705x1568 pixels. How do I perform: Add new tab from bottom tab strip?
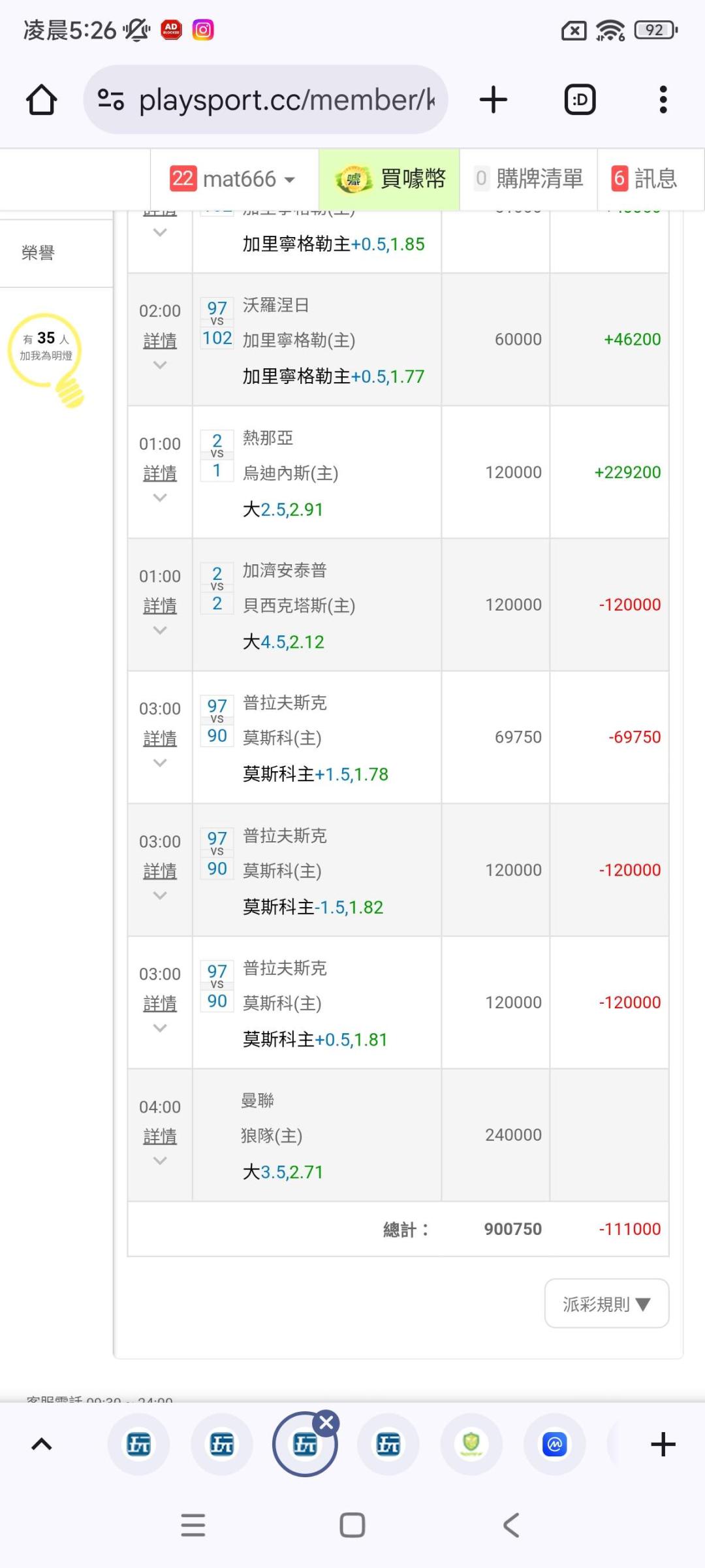tap(663, 1444)
